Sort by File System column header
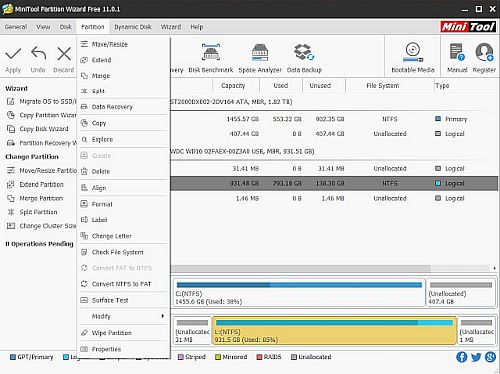Screen dimensions: 500x374 [389, 86]
